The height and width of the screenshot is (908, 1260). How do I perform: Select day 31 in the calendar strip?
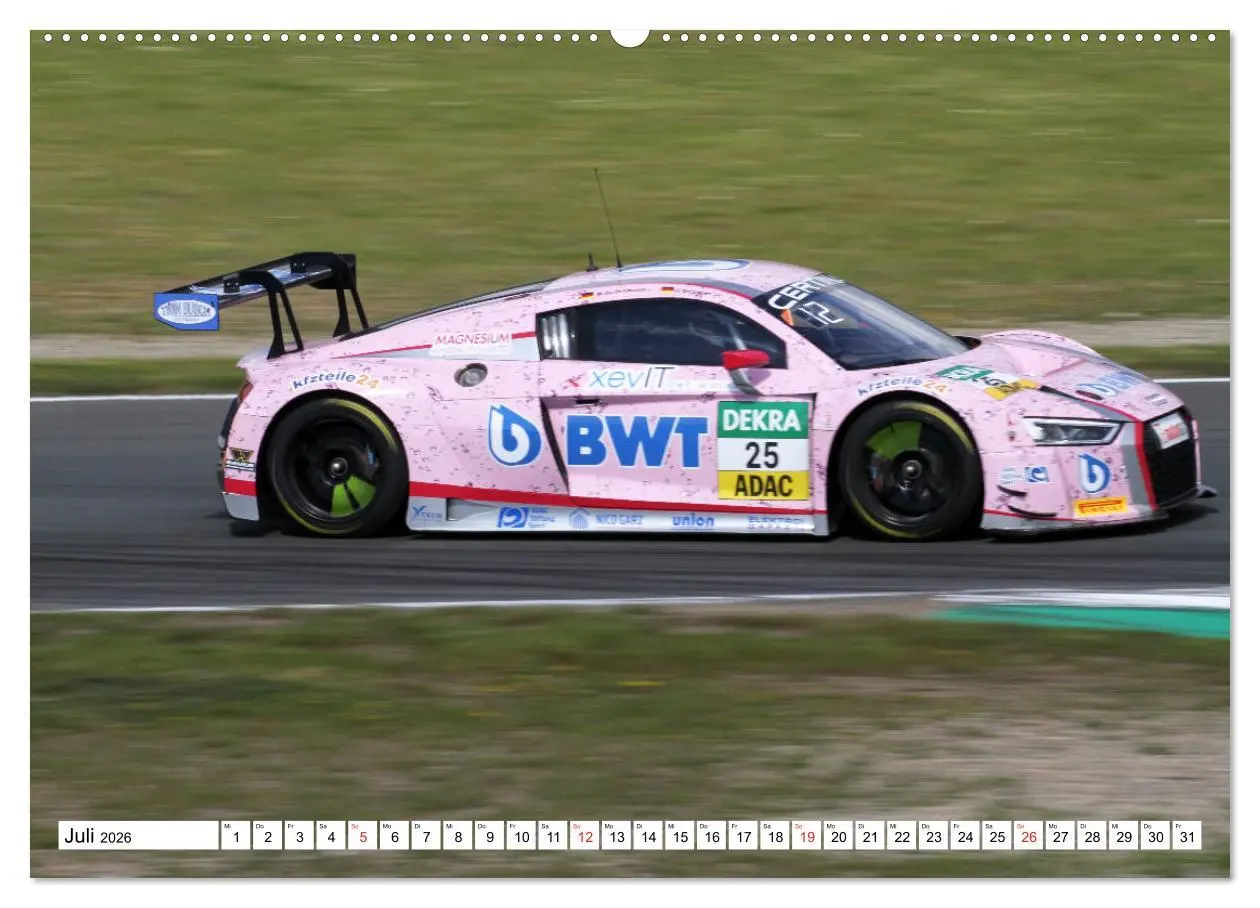[x=1188, y=836]
